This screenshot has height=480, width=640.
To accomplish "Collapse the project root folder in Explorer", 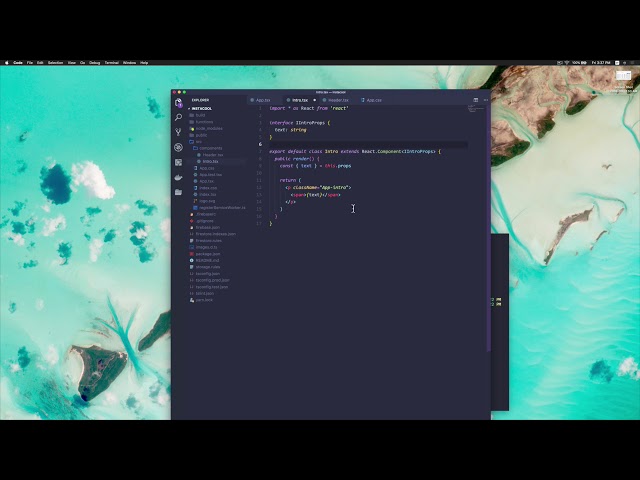I will pos(200,109).
